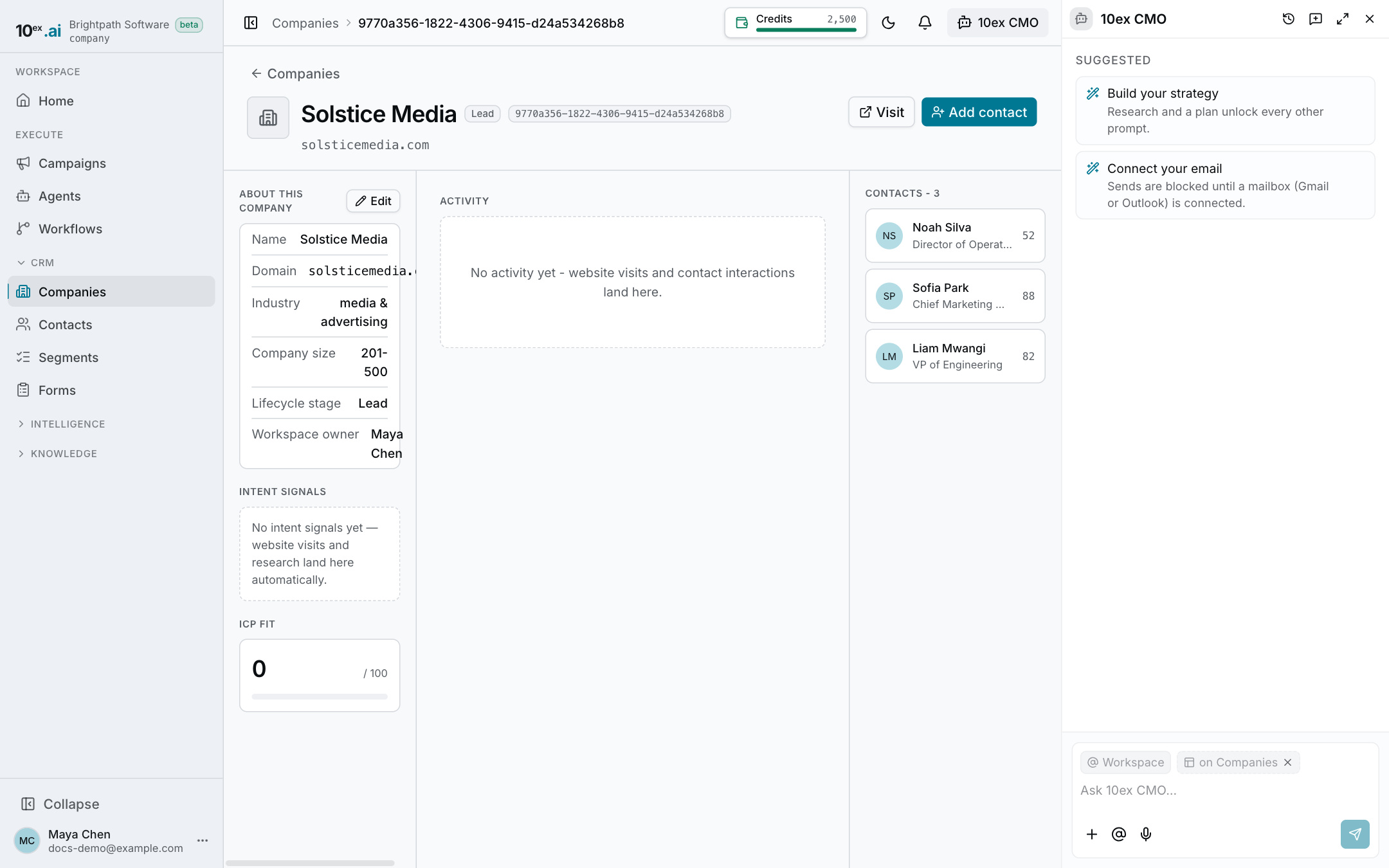Click the Ask 10ex CMO input field
This screenshot has width=1389, height=868.
click(x=1225, y=791)
